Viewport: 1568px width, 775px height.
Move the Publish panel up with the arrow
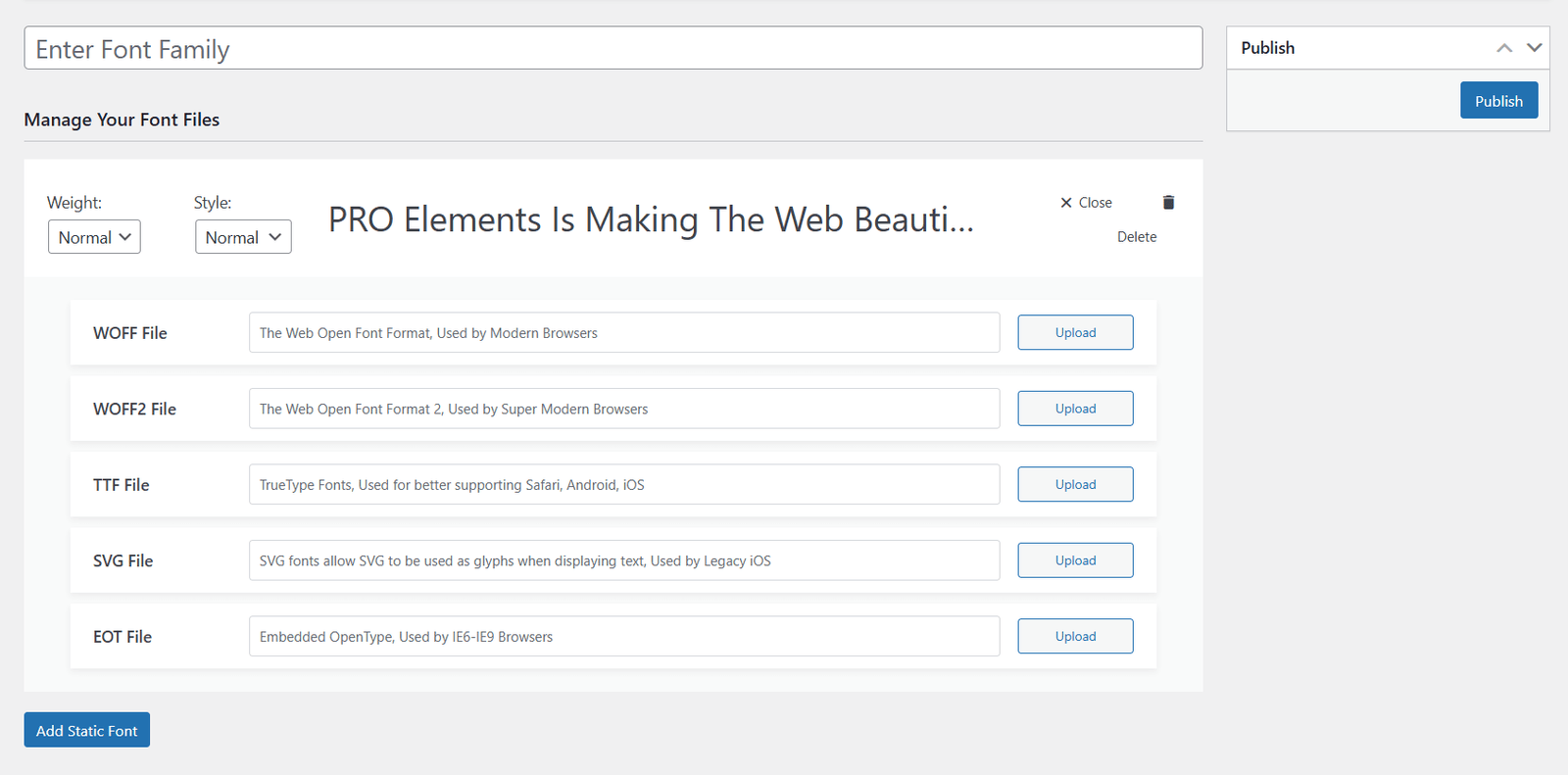[1504, 48]
